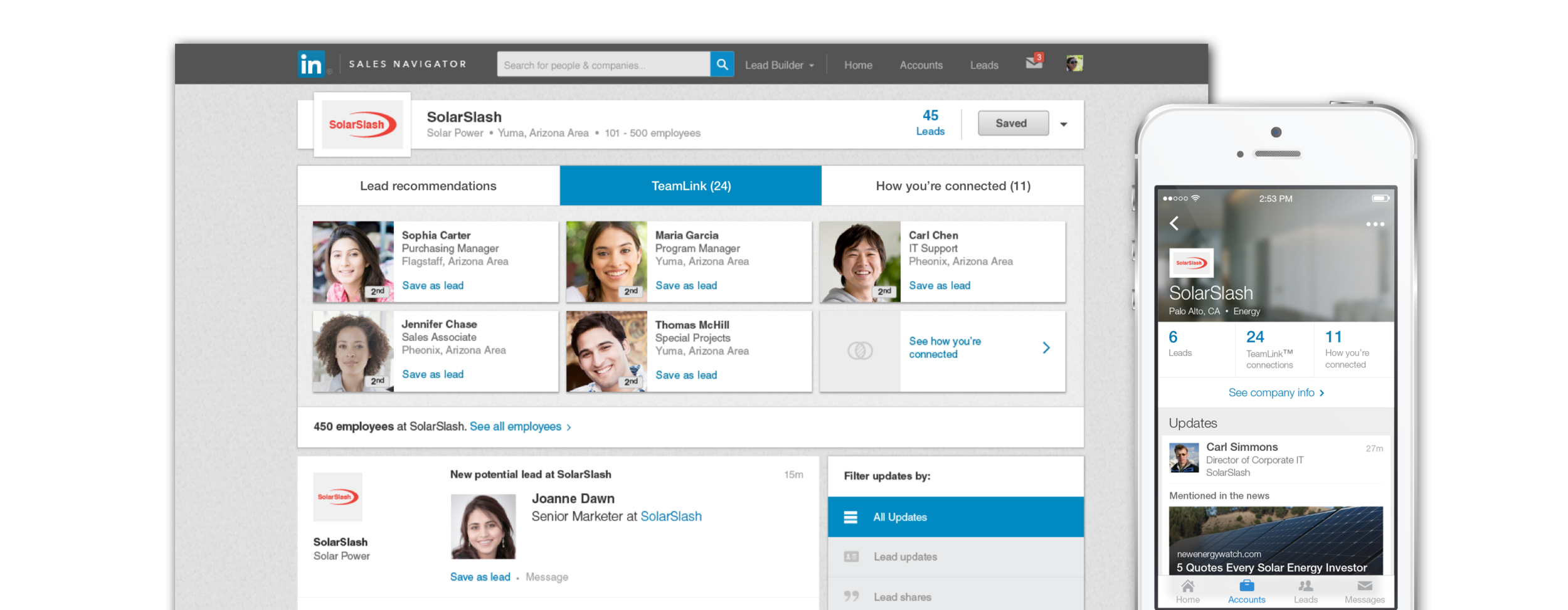1568x610 pixels.
Task: Click the 45 Leads counter
Action: click(930, 122)
